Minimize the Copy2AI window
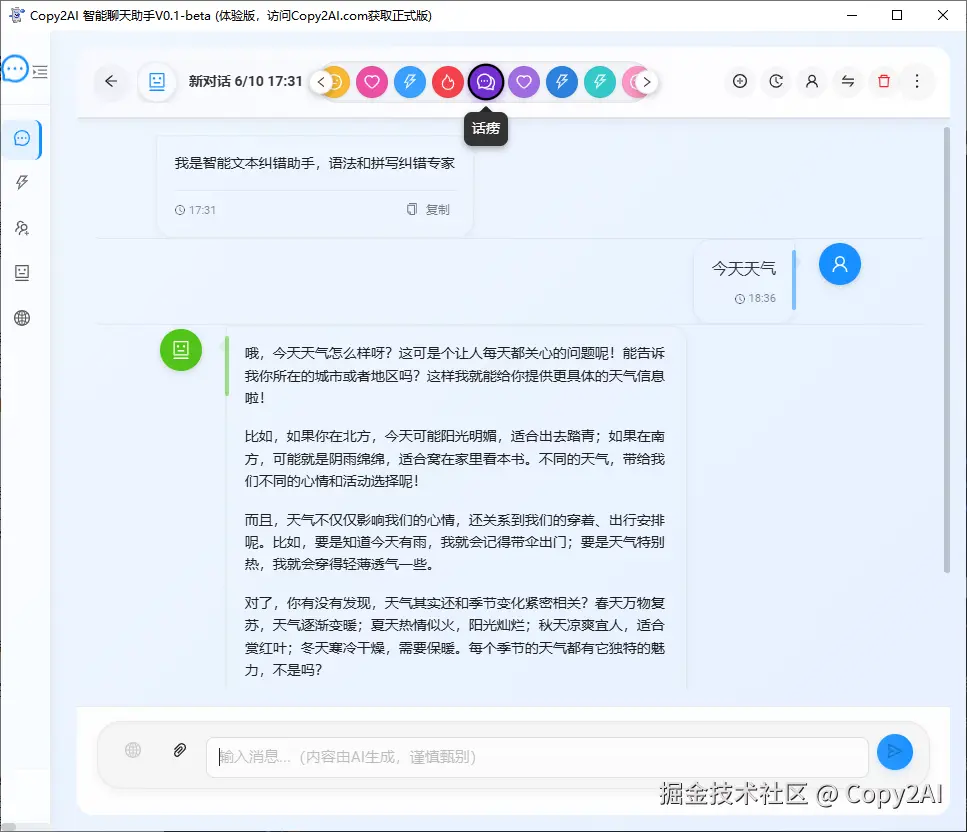This screenshot has width=967, height=832. coord(852,15)
